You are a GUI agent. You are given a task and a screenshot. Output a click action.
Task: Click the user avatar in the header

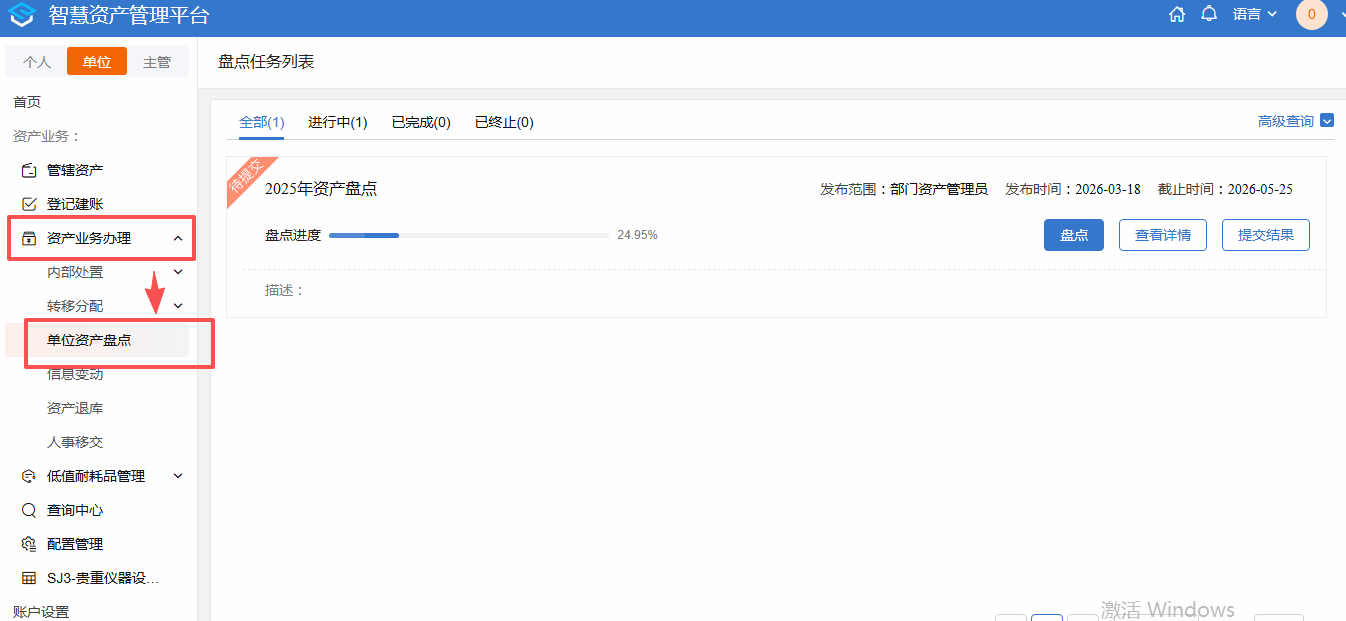point(1311,14)
